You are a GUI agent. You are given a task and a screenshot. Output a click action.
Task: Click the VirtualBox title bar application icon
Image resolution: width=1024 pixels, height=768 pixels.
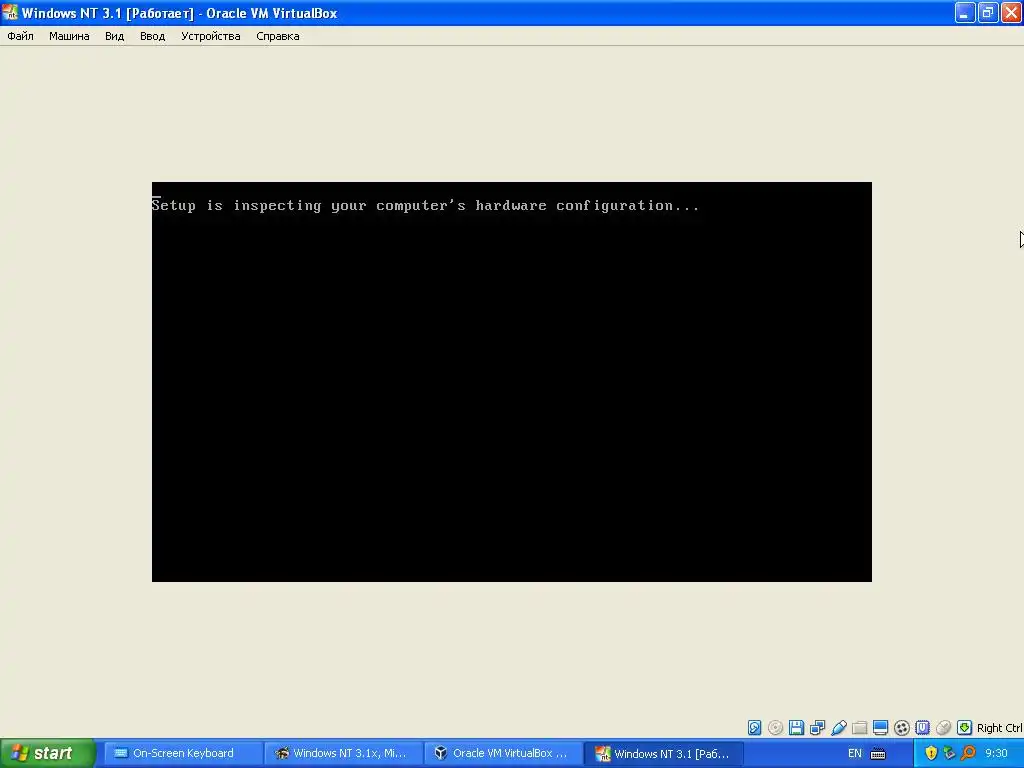(10, 12)
